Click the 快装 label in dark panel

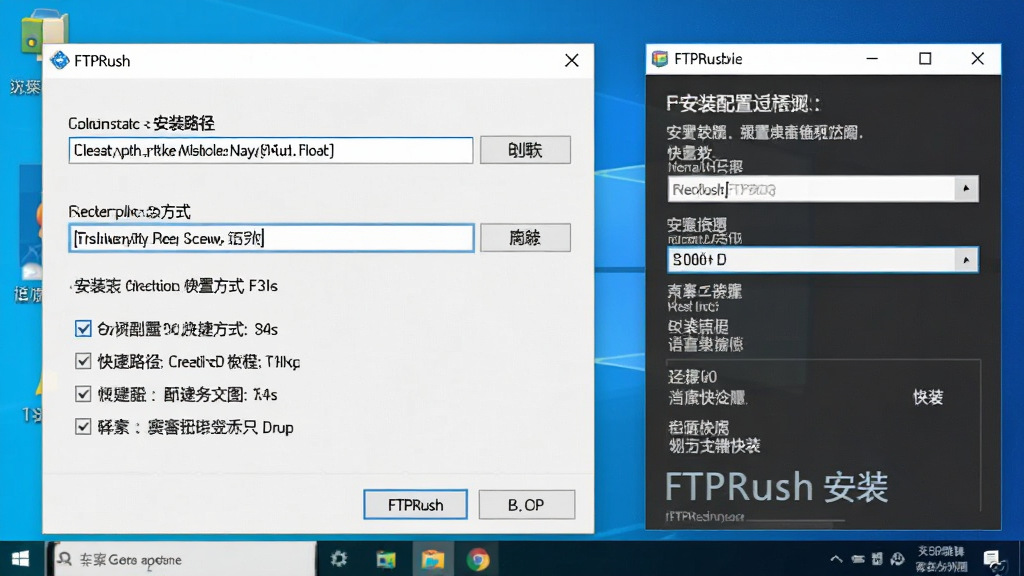pyautogui.click(x=928, y=397)
